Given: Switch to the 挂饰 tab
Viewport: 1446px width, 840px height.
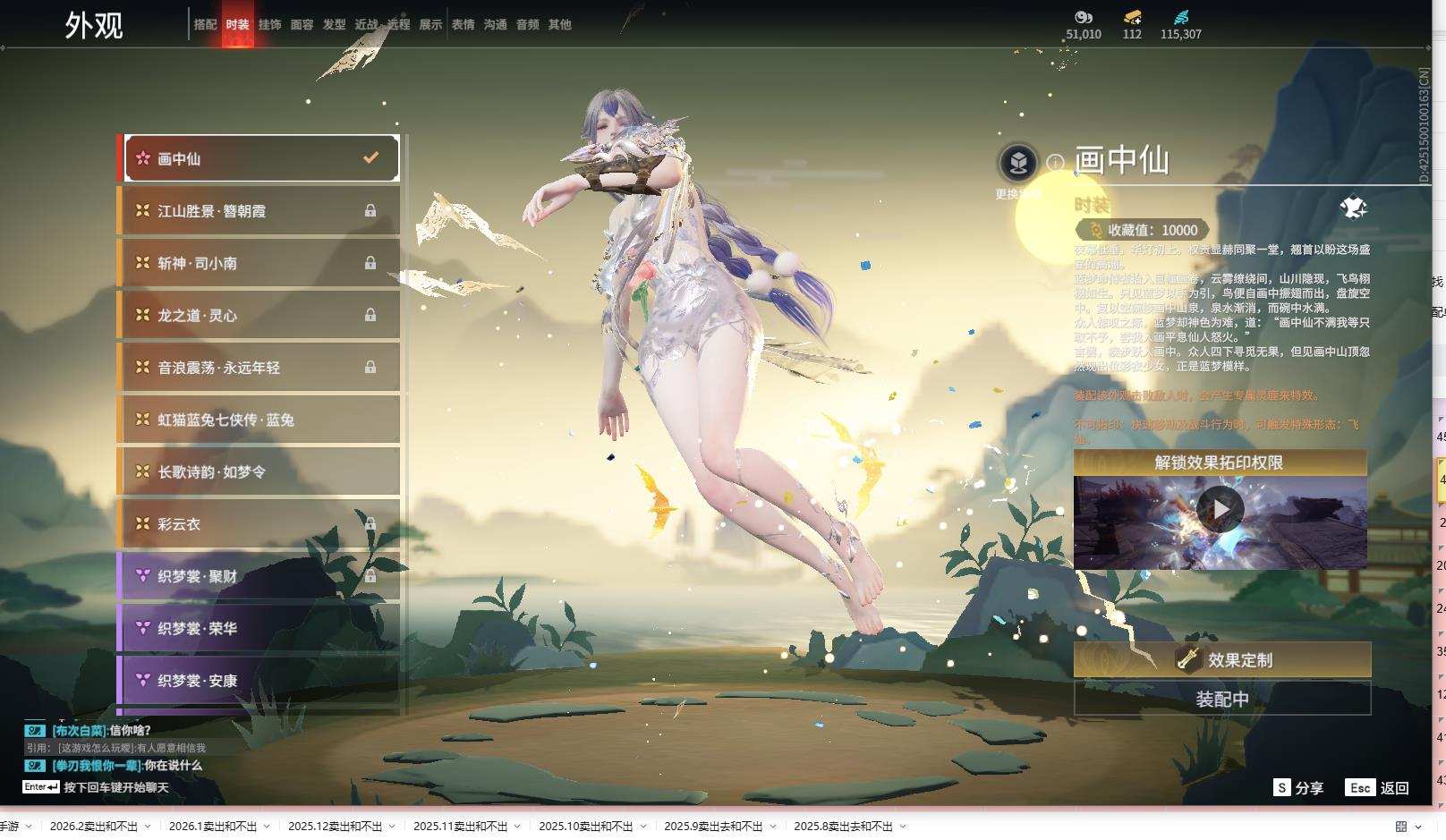Looking at the screenshot, I should click(269, 25).
